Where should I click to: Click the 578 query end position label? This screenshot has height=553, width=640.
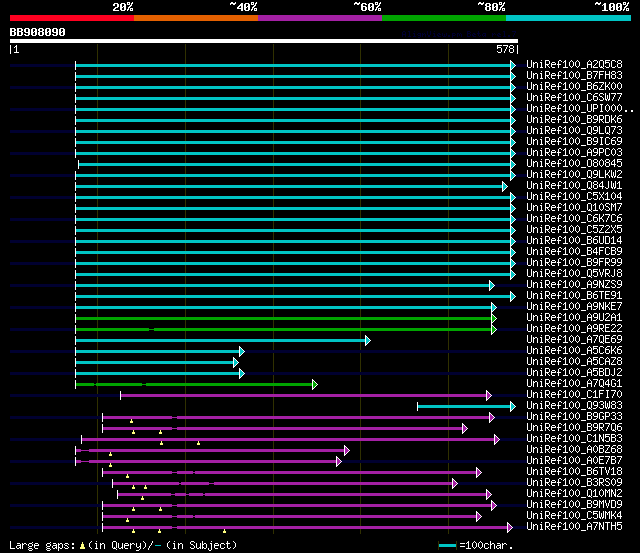pyautogui.click(x=505, y=49)
